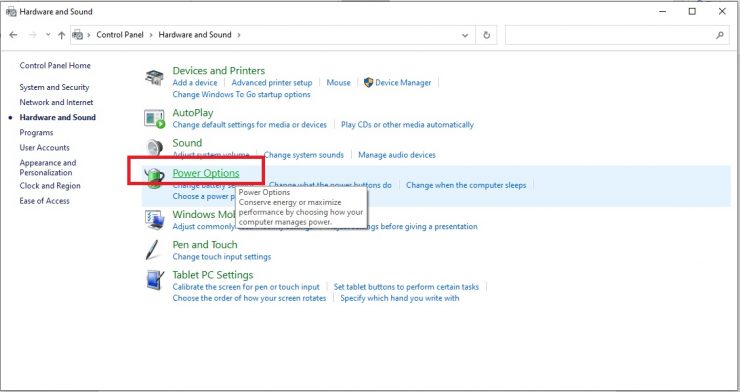This screenshot has height=392, width=740.
Task: Expand the chevron after Hardware and Sound breadcrumb
Action: (239, 35)
